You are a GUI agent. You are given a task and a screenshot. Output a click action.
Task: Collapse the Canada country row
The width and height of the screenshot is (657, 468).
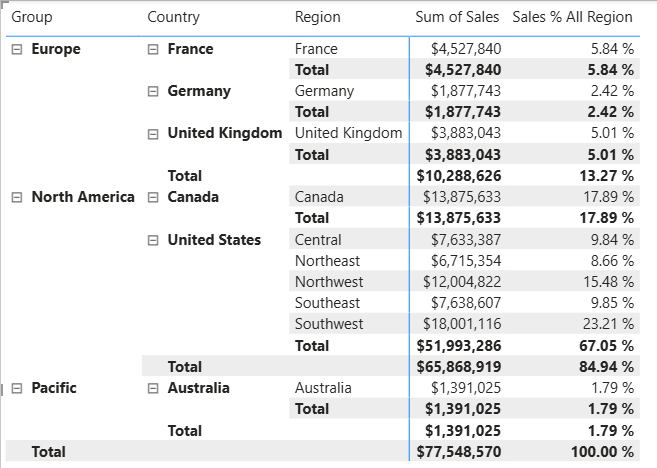pos(153,197)
